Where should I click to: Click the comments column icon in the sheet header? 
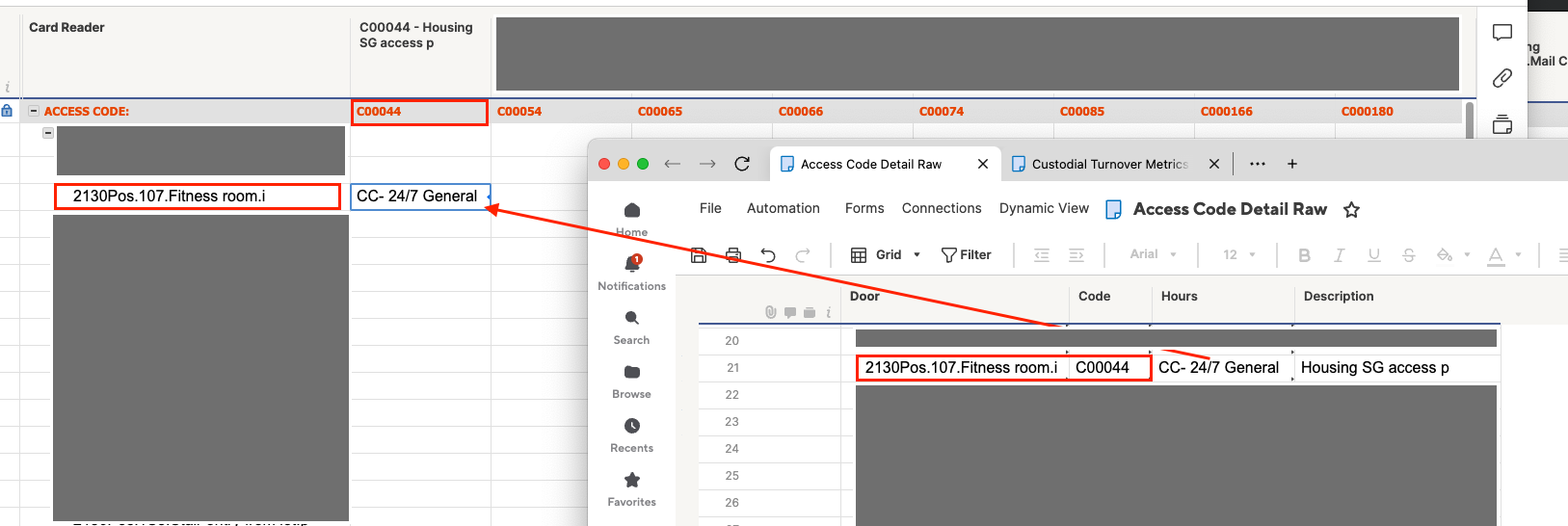pyautogui.click(x=790, y=312)
